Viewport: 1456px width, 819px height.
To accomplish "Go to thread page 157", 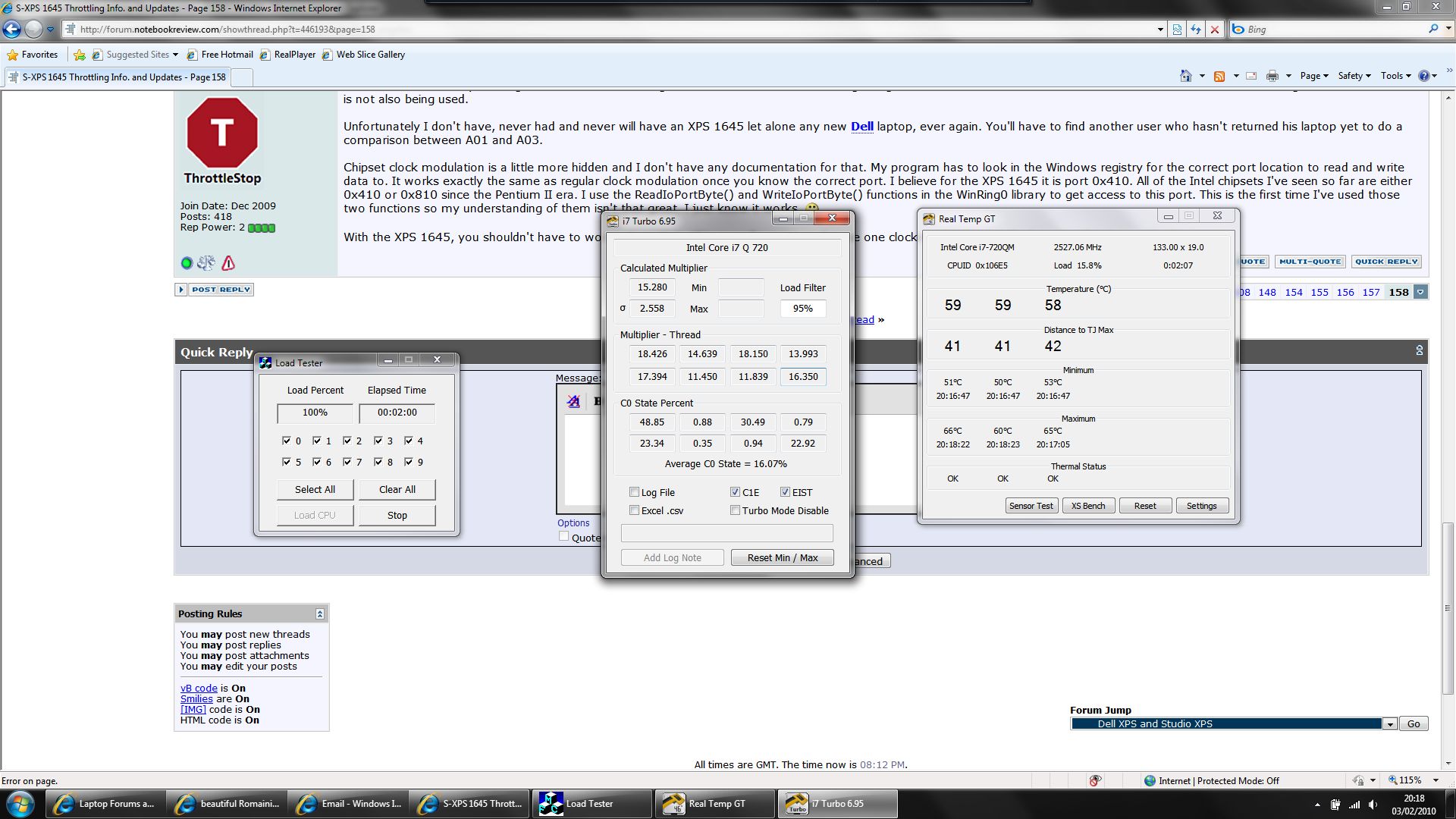I will [x=1370, y=292].
